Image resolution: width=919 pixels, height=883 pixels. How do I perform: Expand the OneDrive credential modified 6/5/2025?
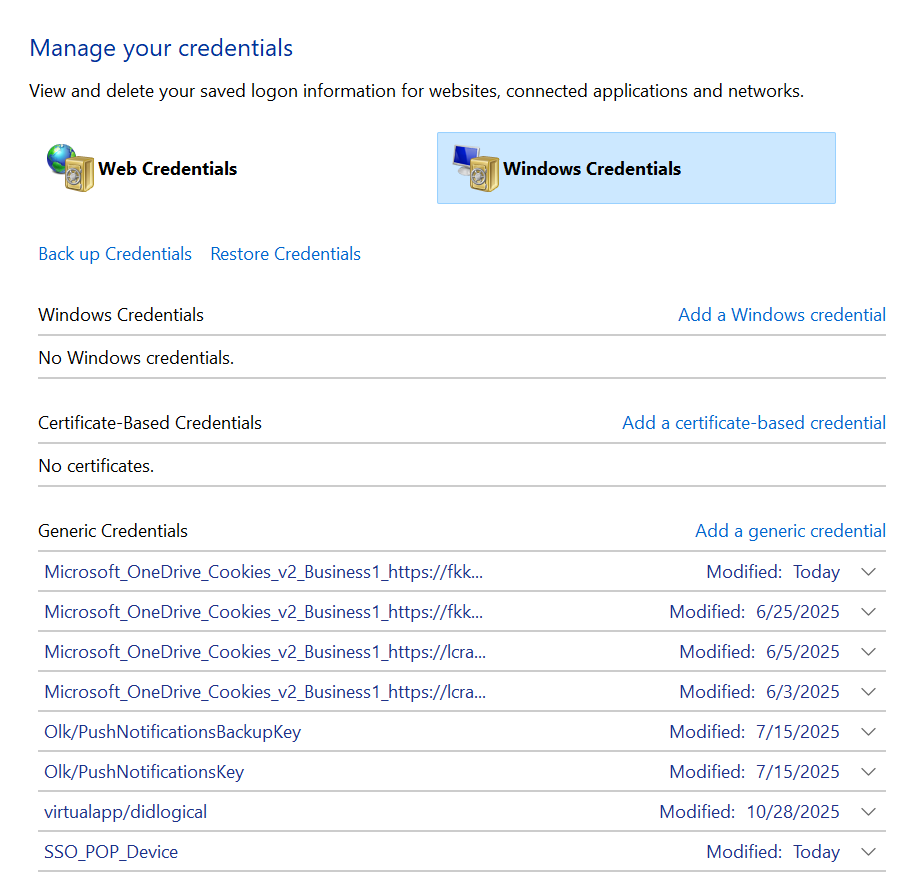click(869, 652)
